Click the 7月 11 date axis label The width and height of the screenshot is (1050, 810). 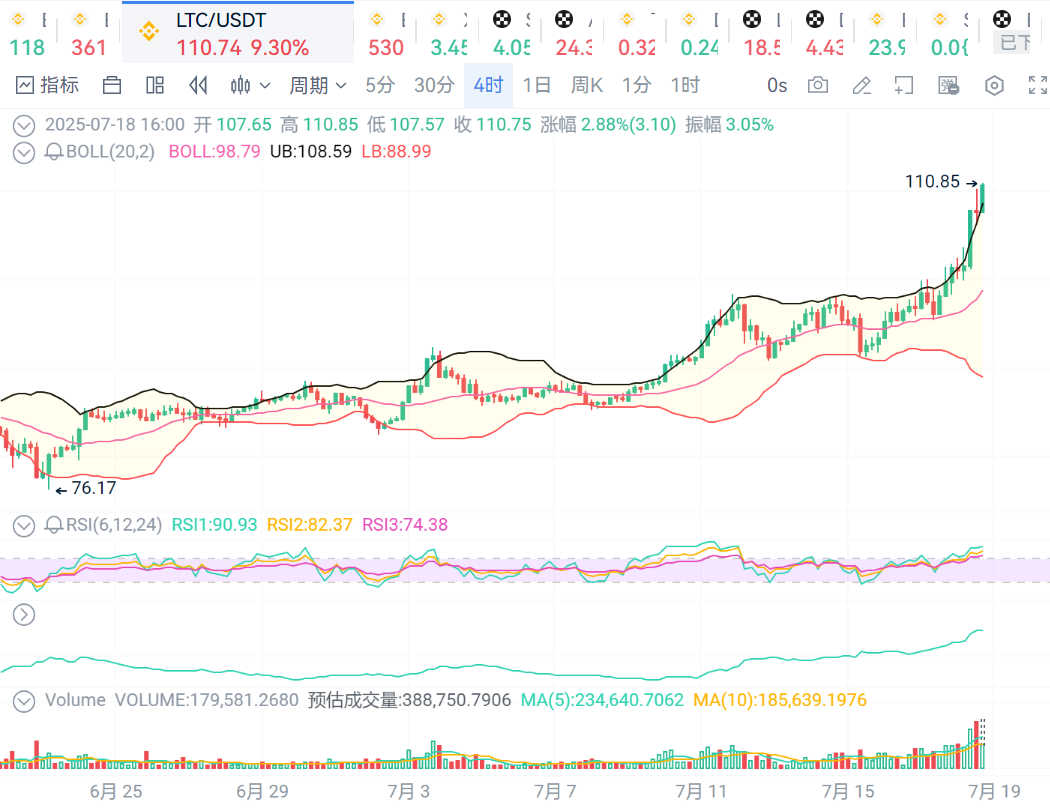tap(701, 792)
